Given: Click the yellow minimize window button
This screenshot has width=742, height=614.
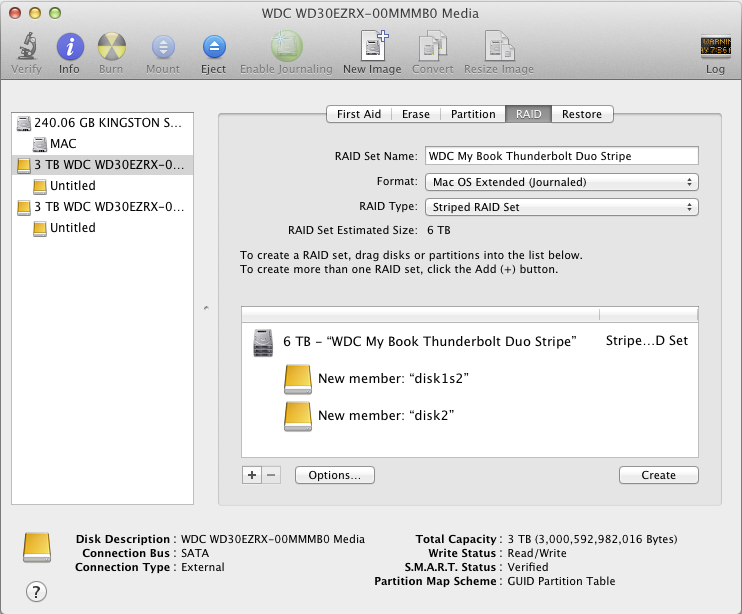Looking at the screenshot, I should 35,13.
